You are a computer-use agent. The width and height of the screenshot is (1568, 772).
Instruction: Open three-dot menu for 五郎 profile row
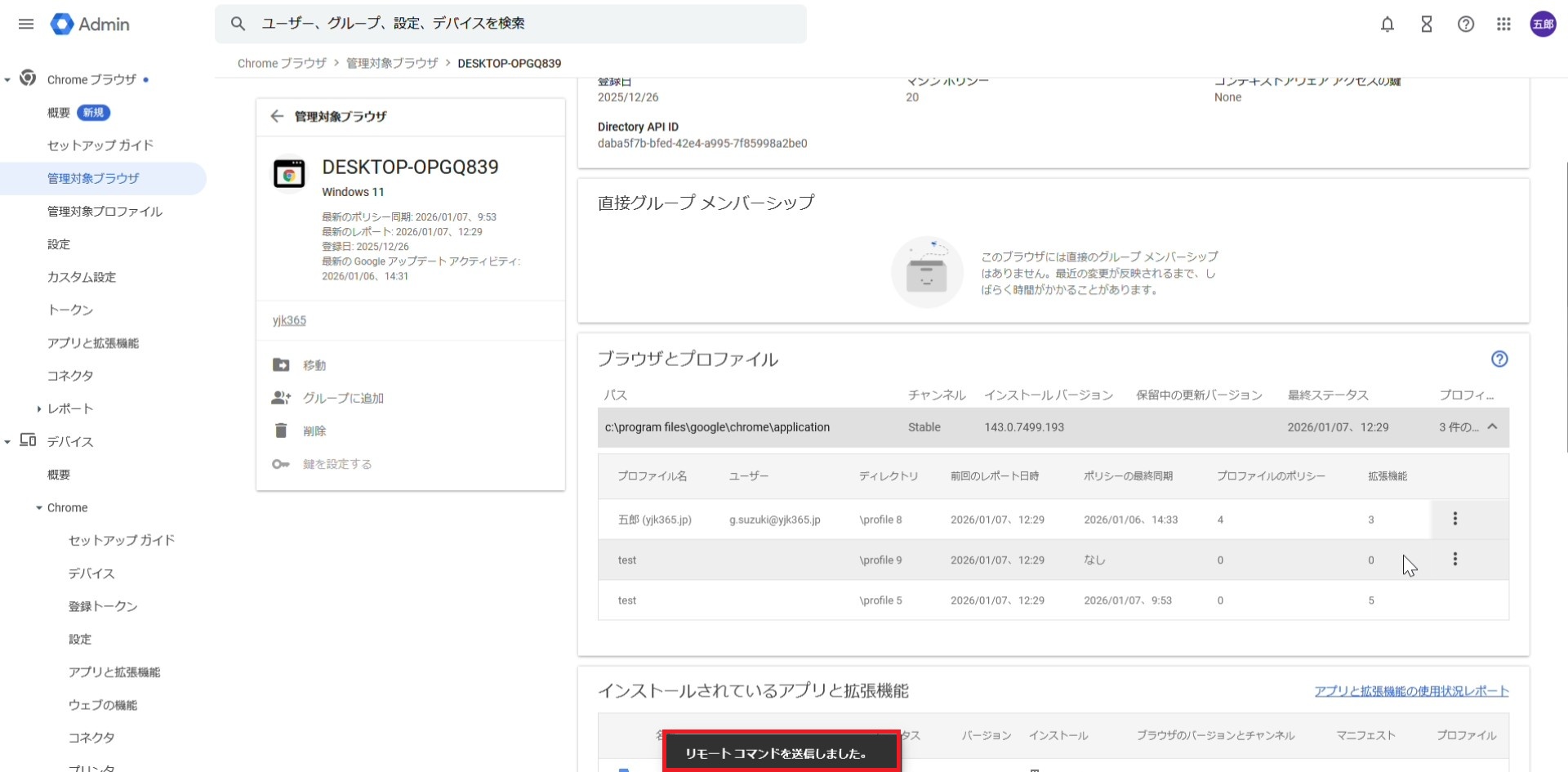1454,519
